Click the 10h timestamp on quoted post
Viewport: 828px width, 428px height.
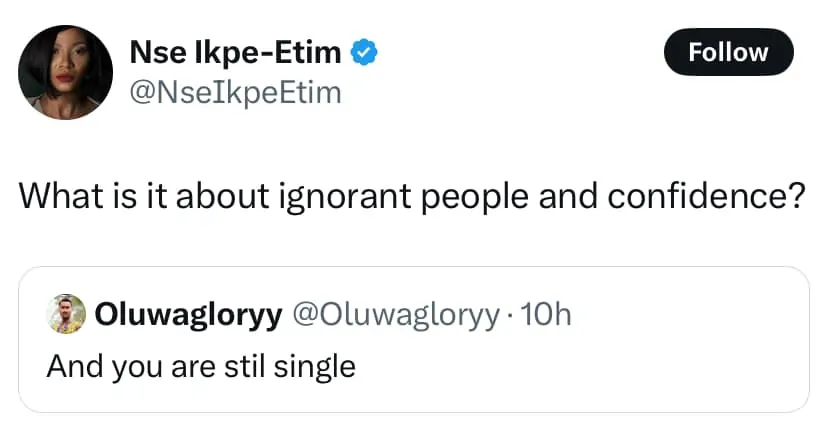[545, 315]
